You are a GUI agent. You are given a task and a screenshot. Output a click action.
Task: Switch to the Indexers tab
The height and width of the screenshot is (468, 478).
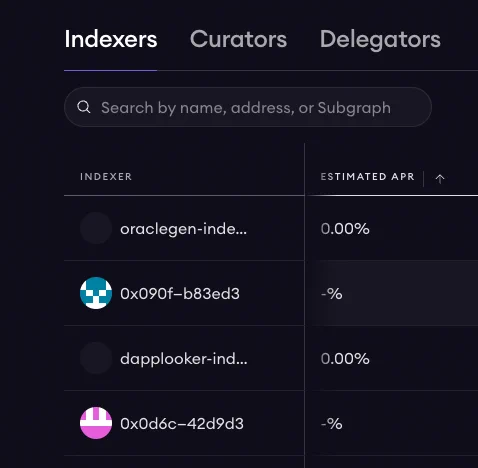[x=111, y=39]
